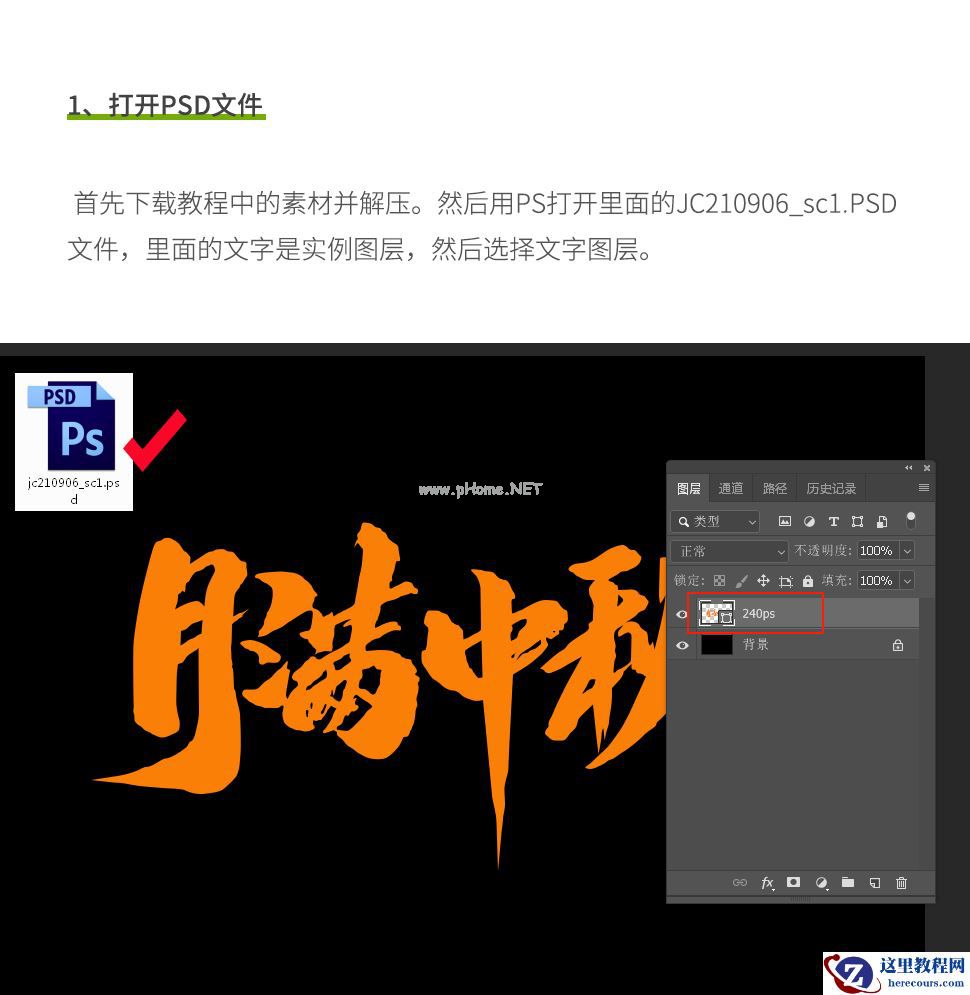Filter to show only text layers
Viewport: 970px width, 995px height.
click(834, 521)
